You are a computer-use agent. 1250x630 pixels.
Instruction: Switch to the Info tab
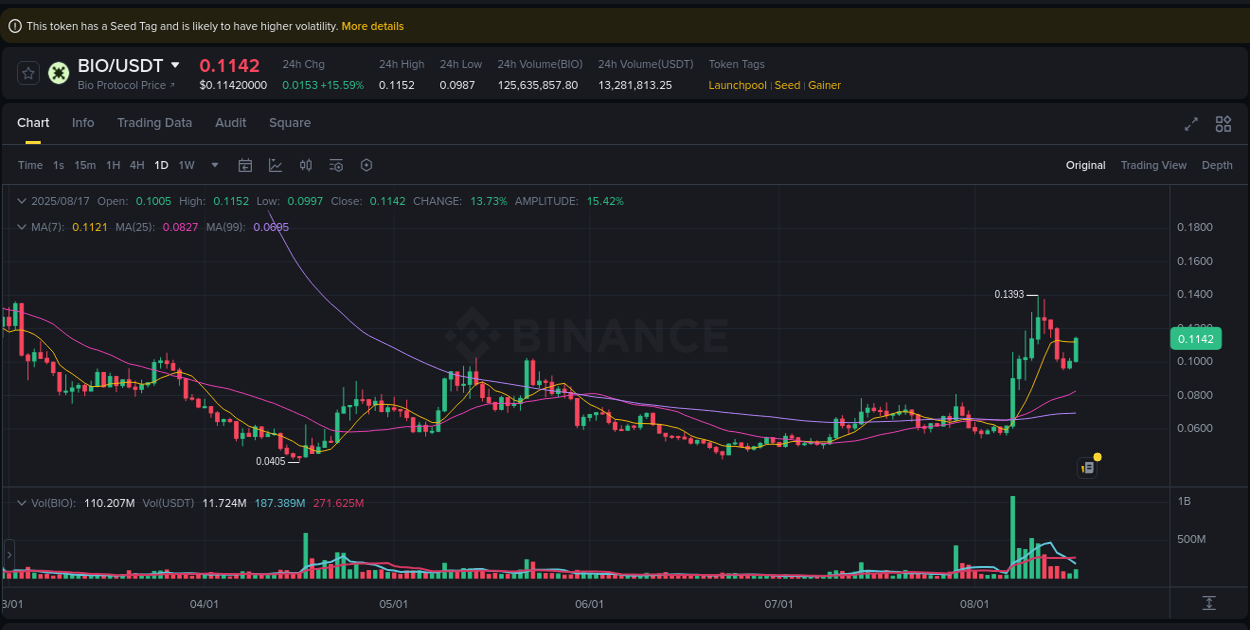tap(83, 123)
